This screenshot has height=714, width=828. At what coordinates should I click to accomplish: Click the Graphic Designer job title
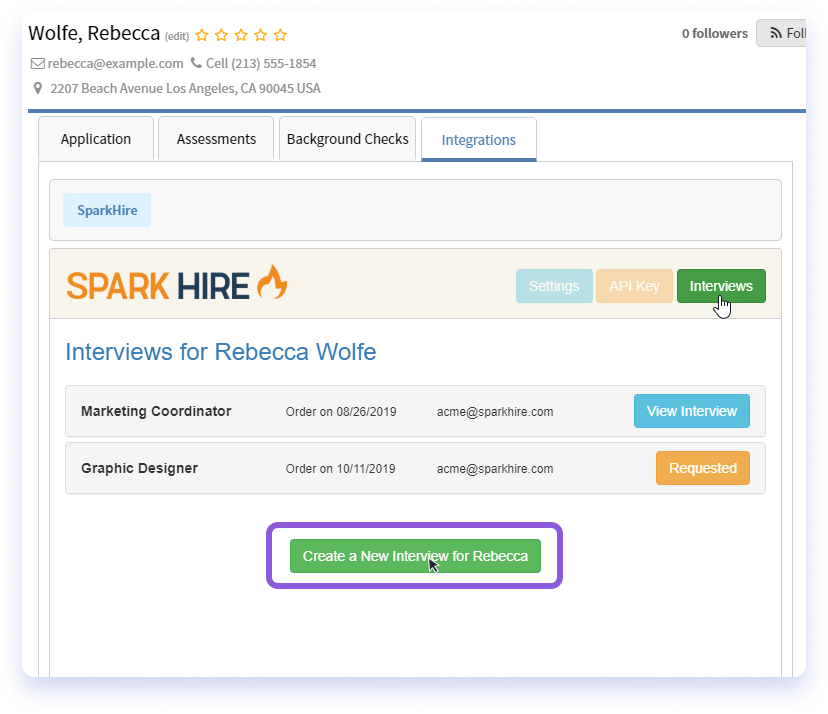(x=139, y=468)
